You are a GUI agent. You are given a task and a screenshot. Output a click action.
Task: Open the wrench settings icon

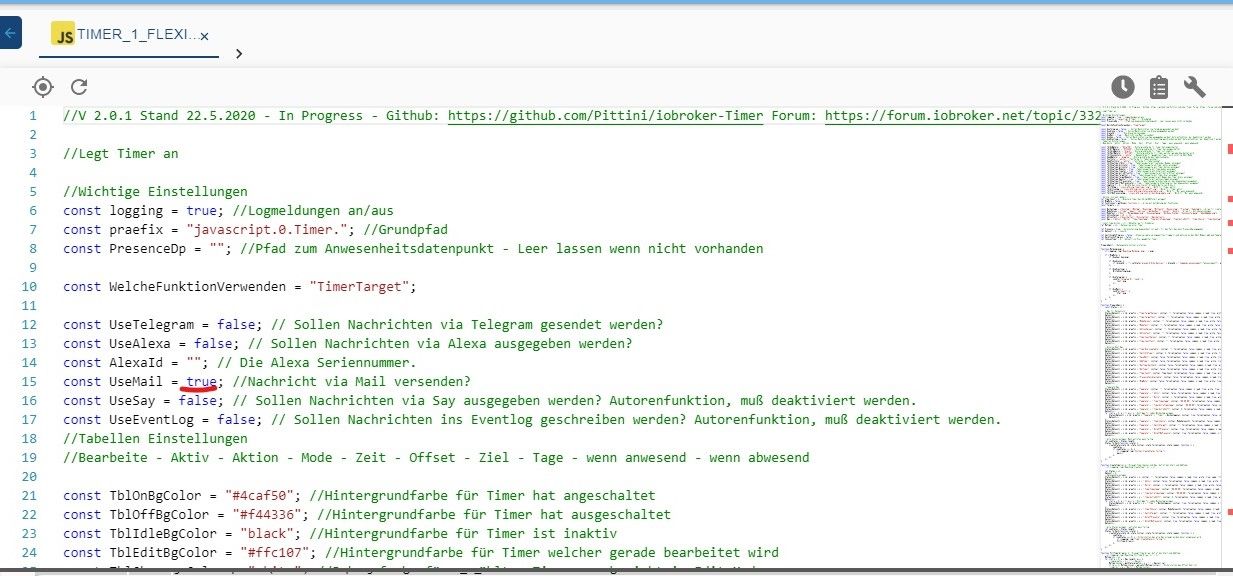click(x=1195, y=87)
